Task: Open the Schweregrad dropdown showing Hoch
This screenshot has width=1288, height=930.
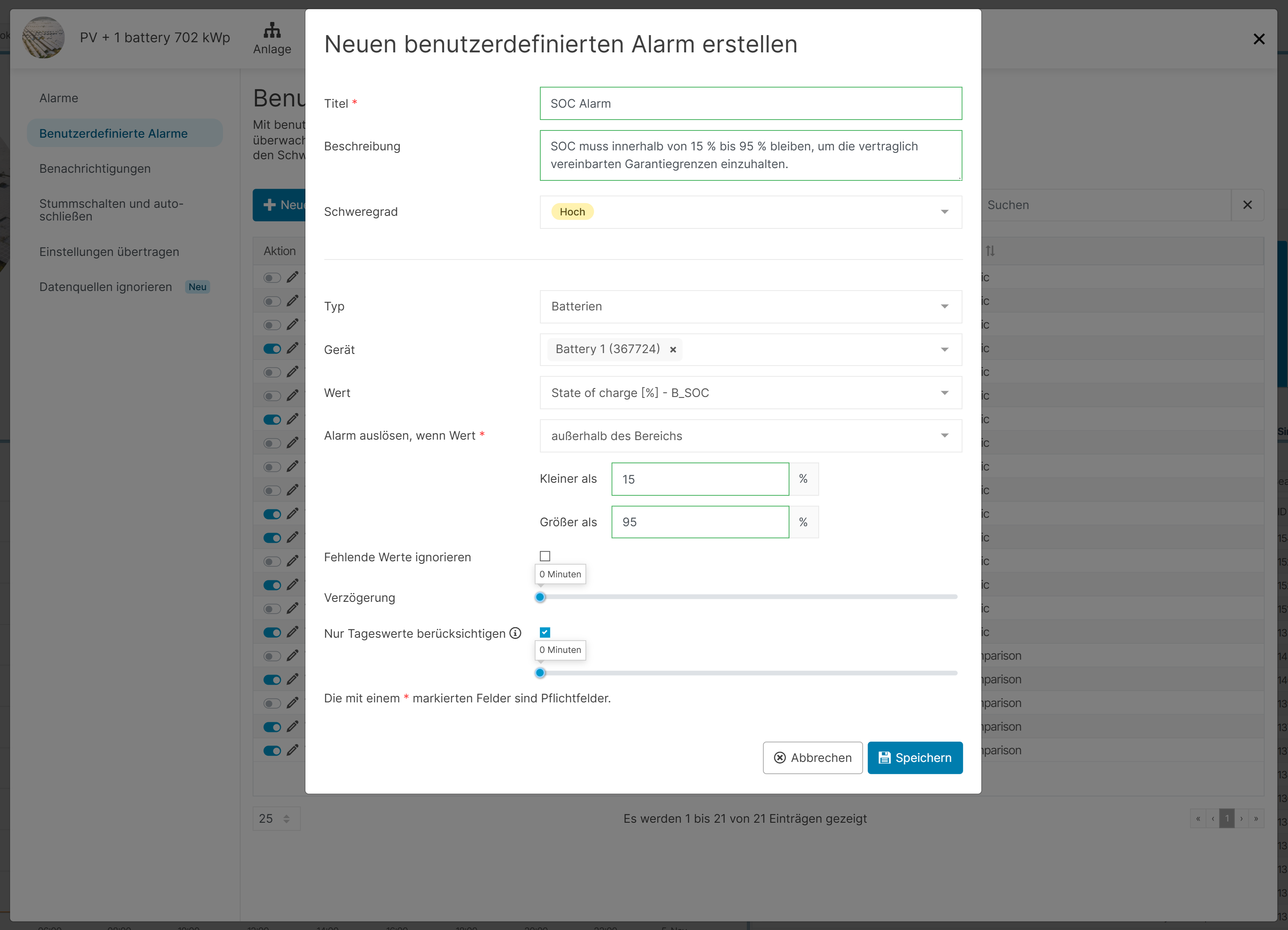Action: [x=750, y=212]
